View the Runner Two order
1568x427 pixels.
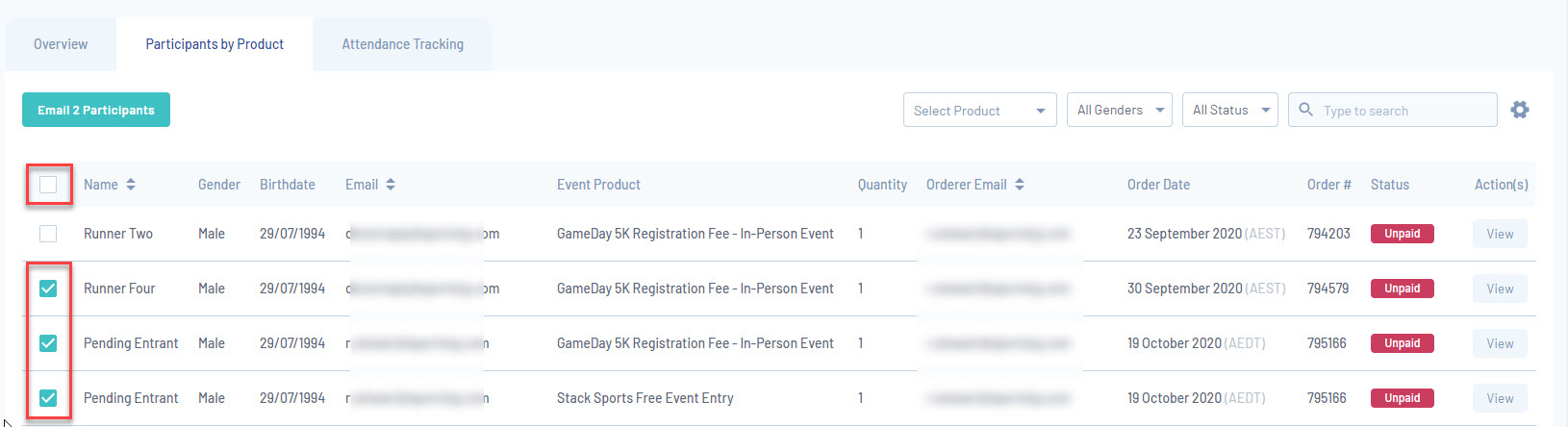pos(1499,234)
